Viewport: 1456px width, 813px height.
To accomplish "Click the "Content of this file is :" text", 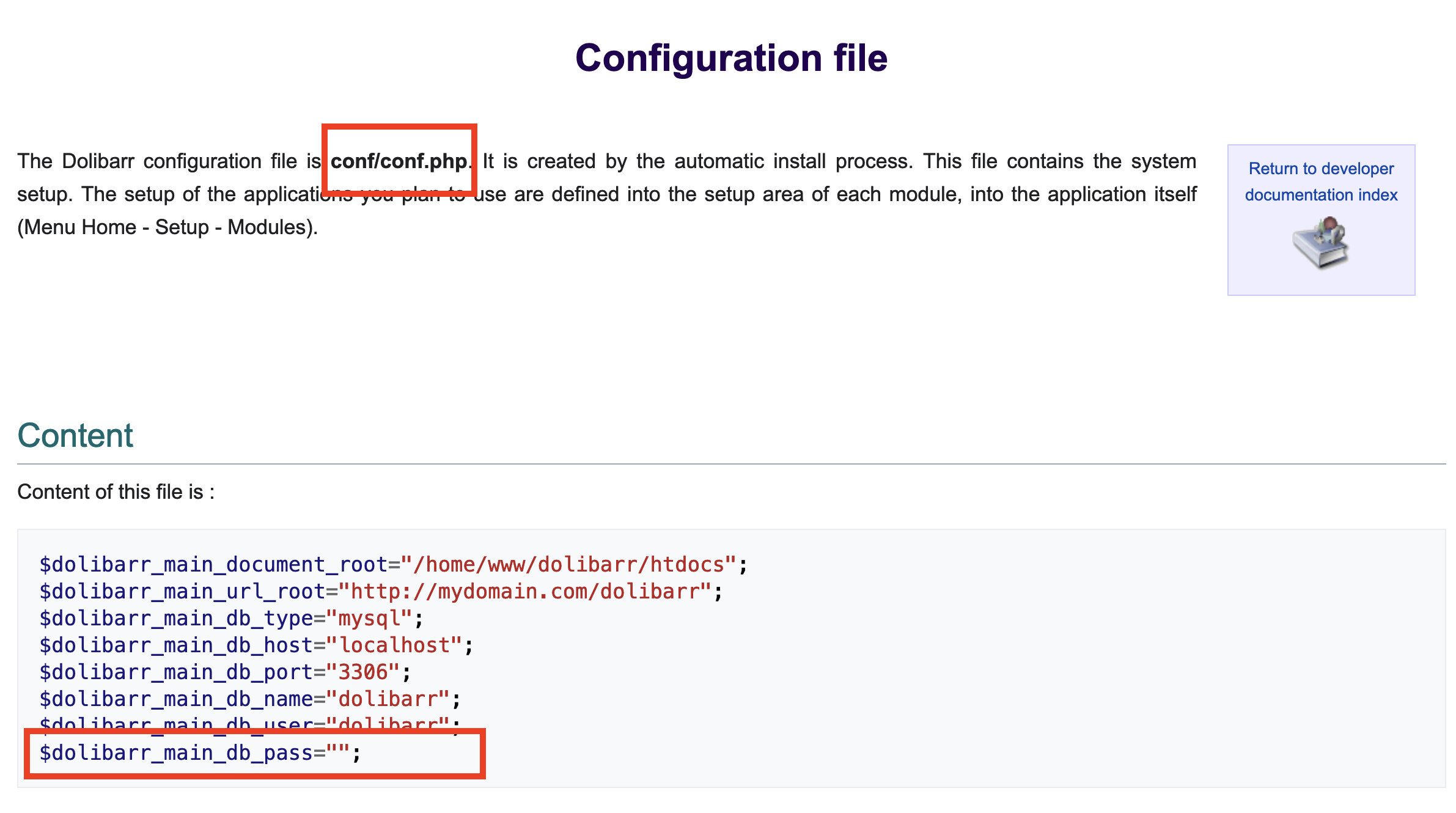I will (x=116, y=492).
